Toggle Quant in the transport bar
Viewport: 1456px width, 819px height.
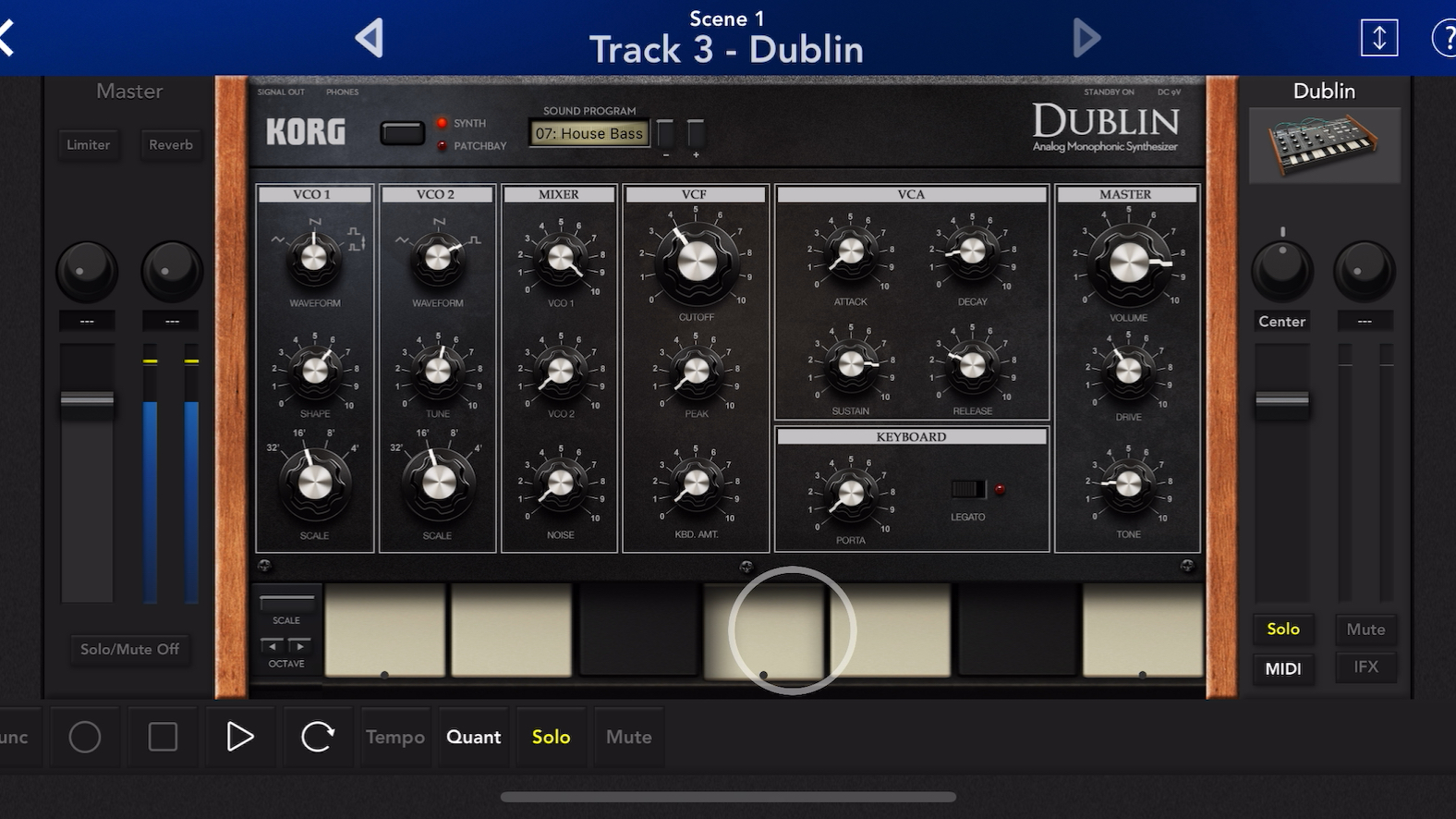[474, 737]
